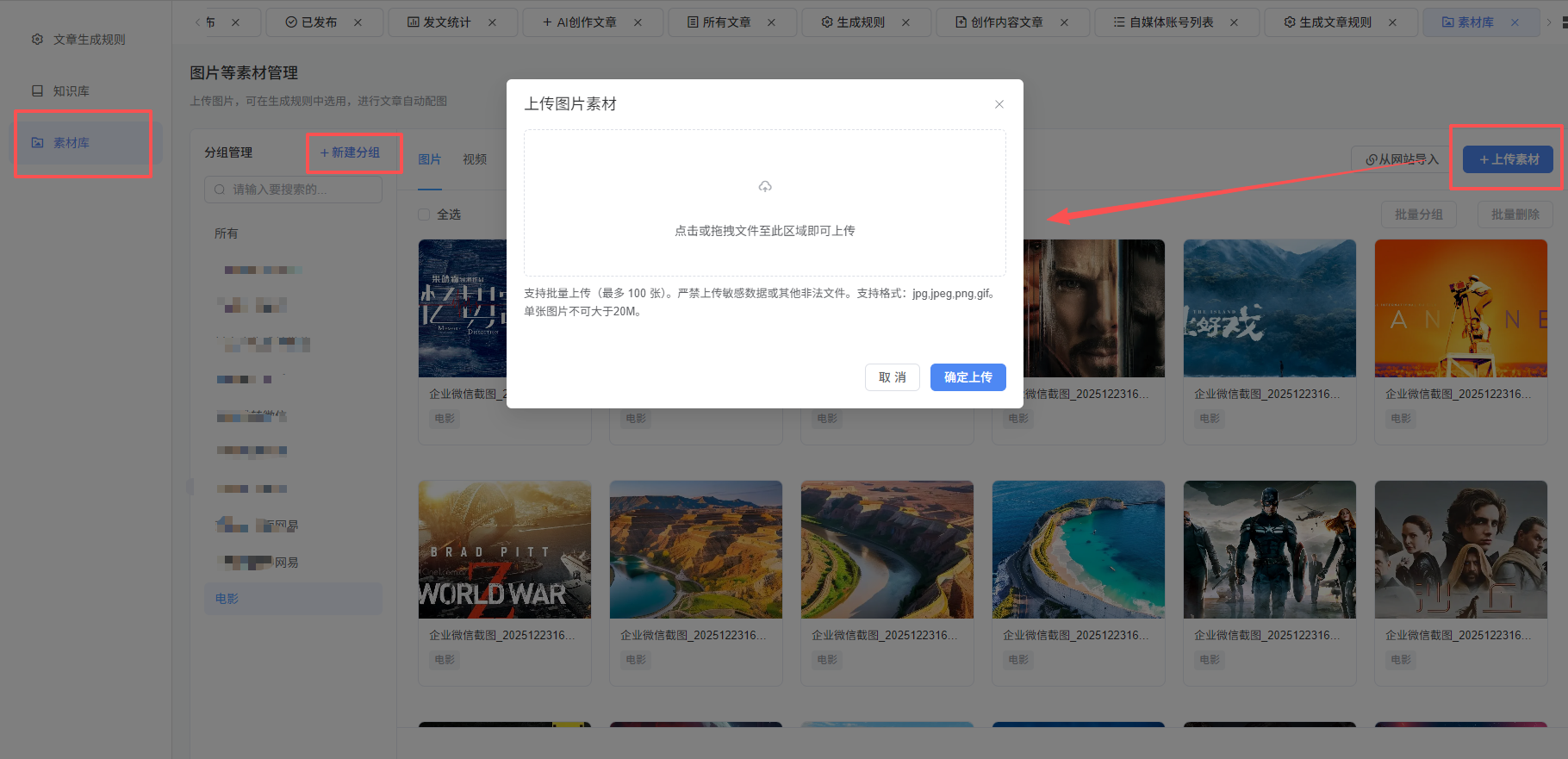Open the 所有文章 tab

pyautogui.click(x=726, y=22)
